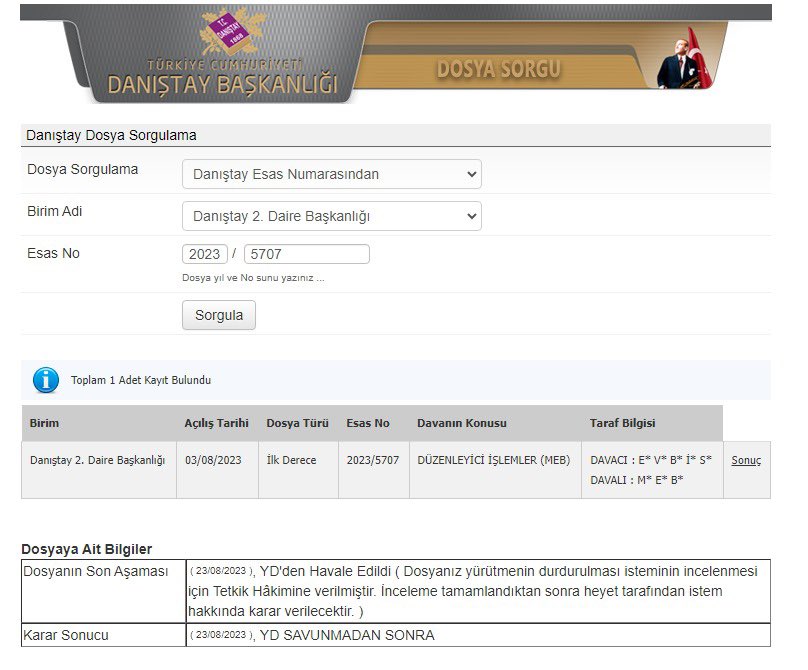Open the Dosya Sorgulama dropdown
Screen dimensions: 808x670
coord(332,174)
